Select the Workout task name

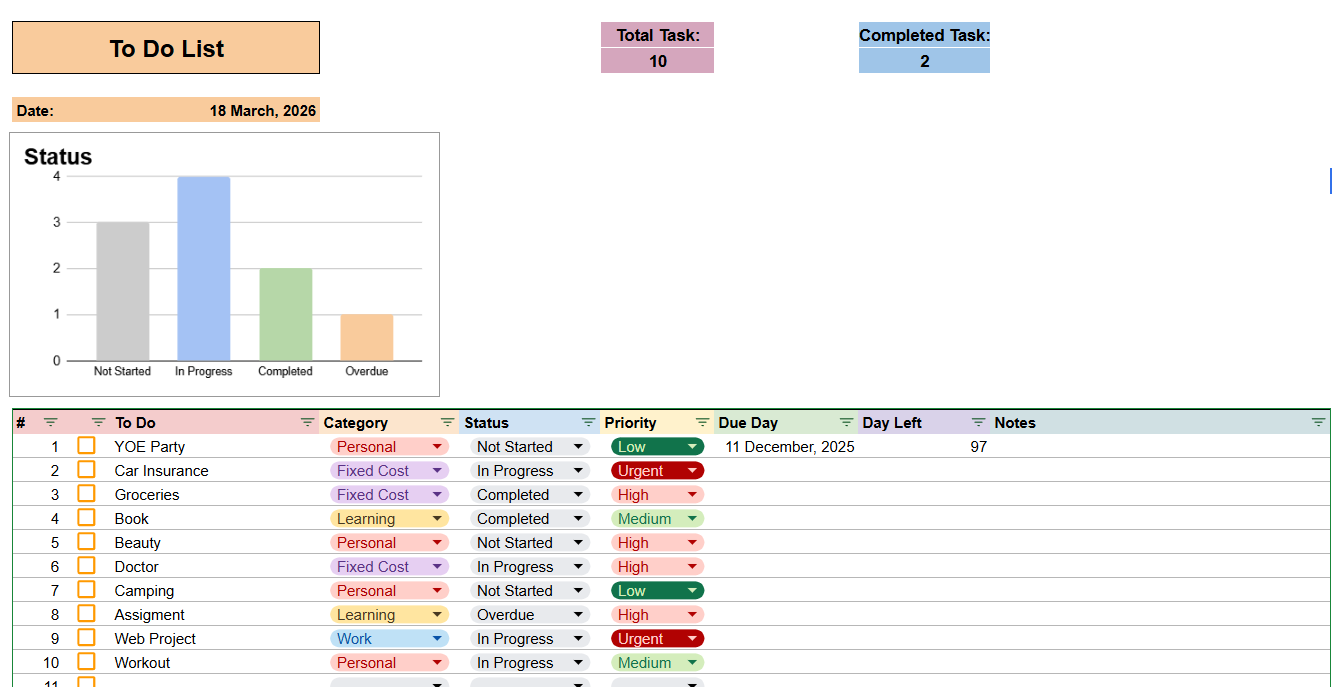click(142, 663)
